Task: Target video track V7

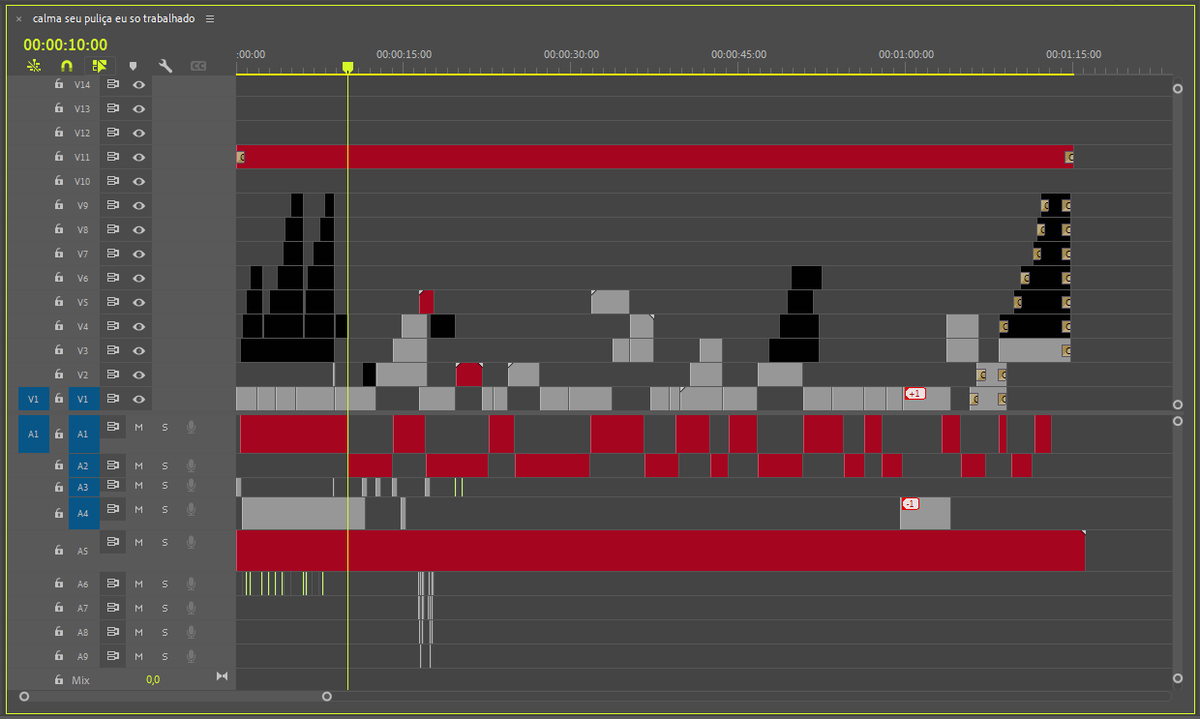Action: pyautogui.click(x=83, y=254)
